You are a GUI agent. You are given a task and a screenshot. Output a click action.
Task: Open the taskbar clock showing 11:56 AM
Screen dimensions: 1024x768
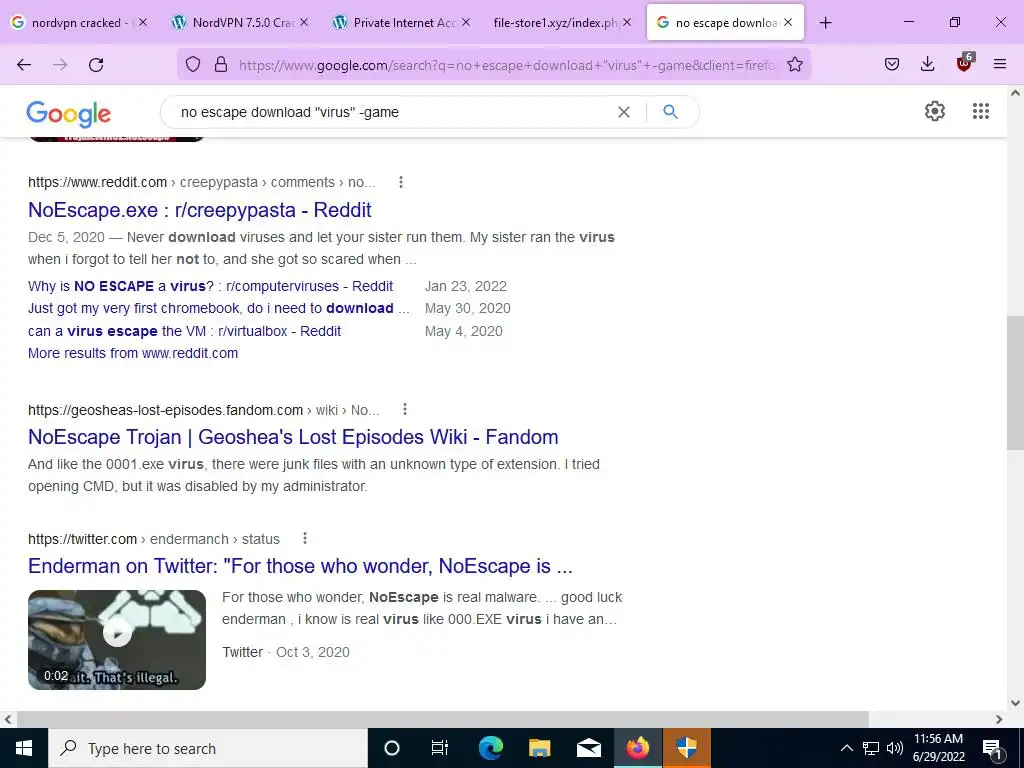click(938, 748)
